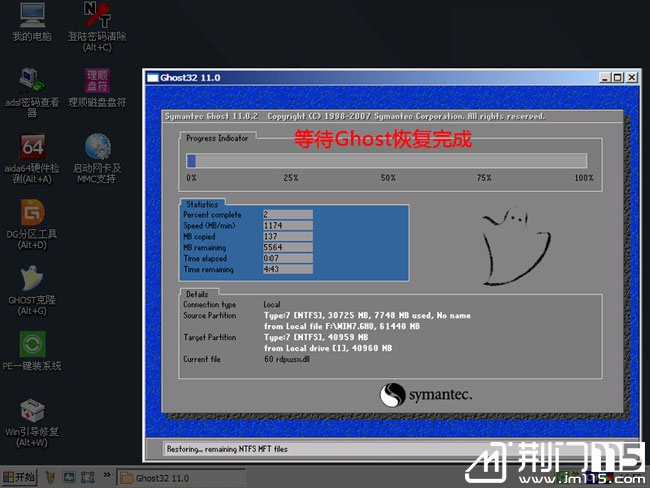Open the 登陆密码清除 (Alt+C) icon
Image resolution: width=650 pixels, height=488 pixels.
click(x=97, y=27)
